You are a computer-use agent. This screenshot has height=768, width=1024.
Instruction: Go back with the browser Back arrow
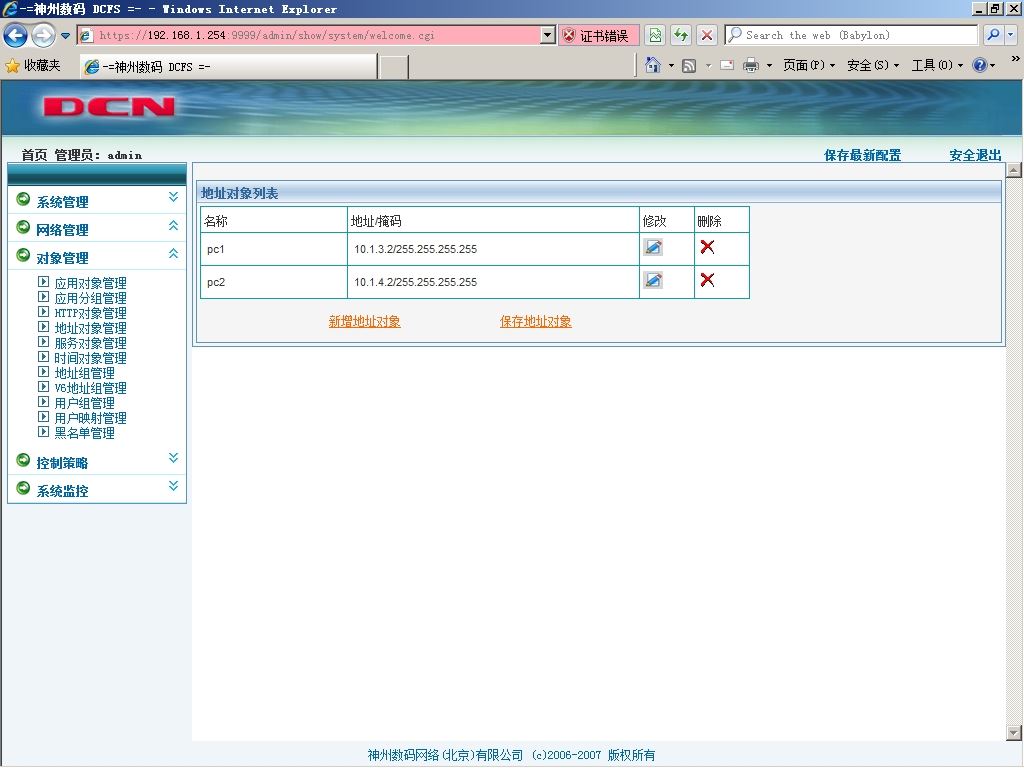tap(15, 35)
